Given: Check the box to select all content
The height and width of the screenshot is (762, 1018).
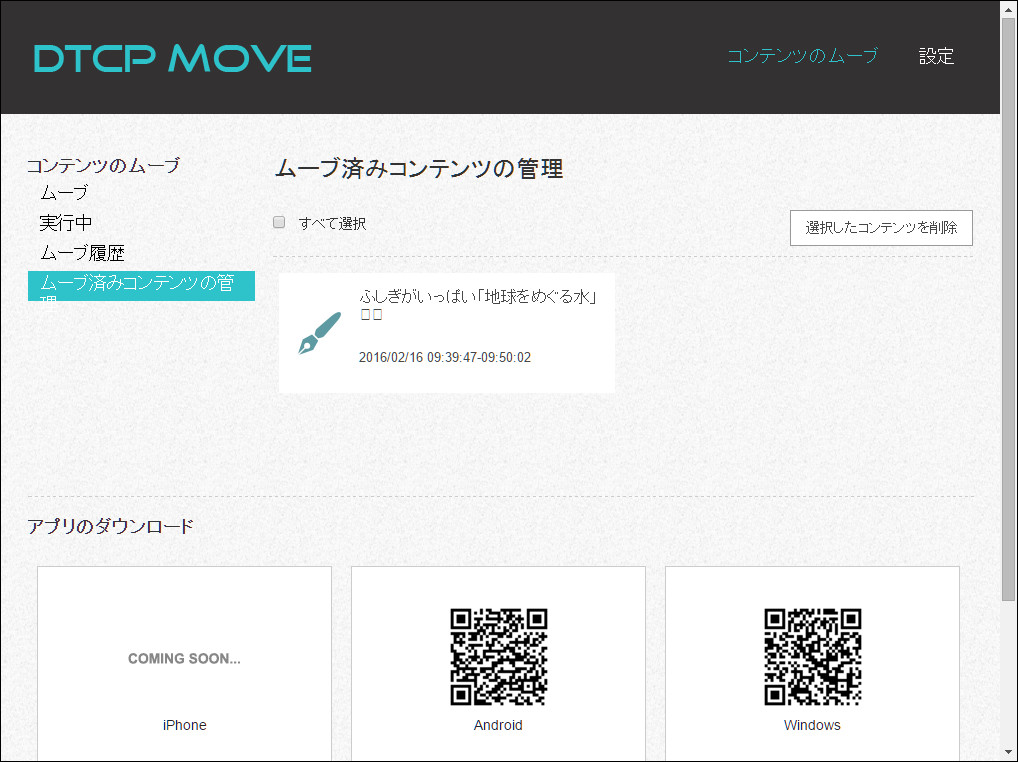Looking at the screenshot, I should click(279, 222).
